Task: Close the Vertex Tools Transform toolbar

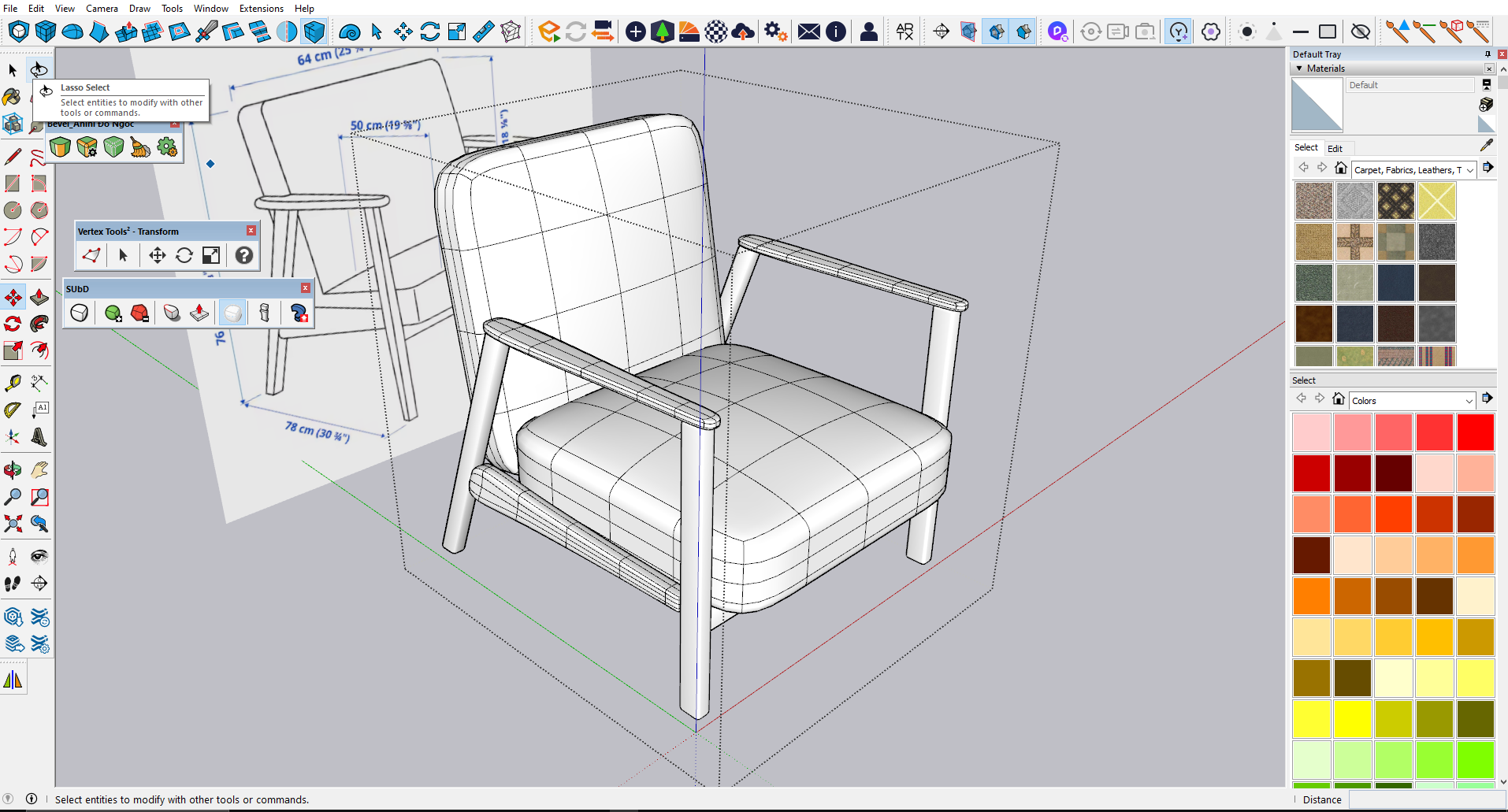Action: 251,231
